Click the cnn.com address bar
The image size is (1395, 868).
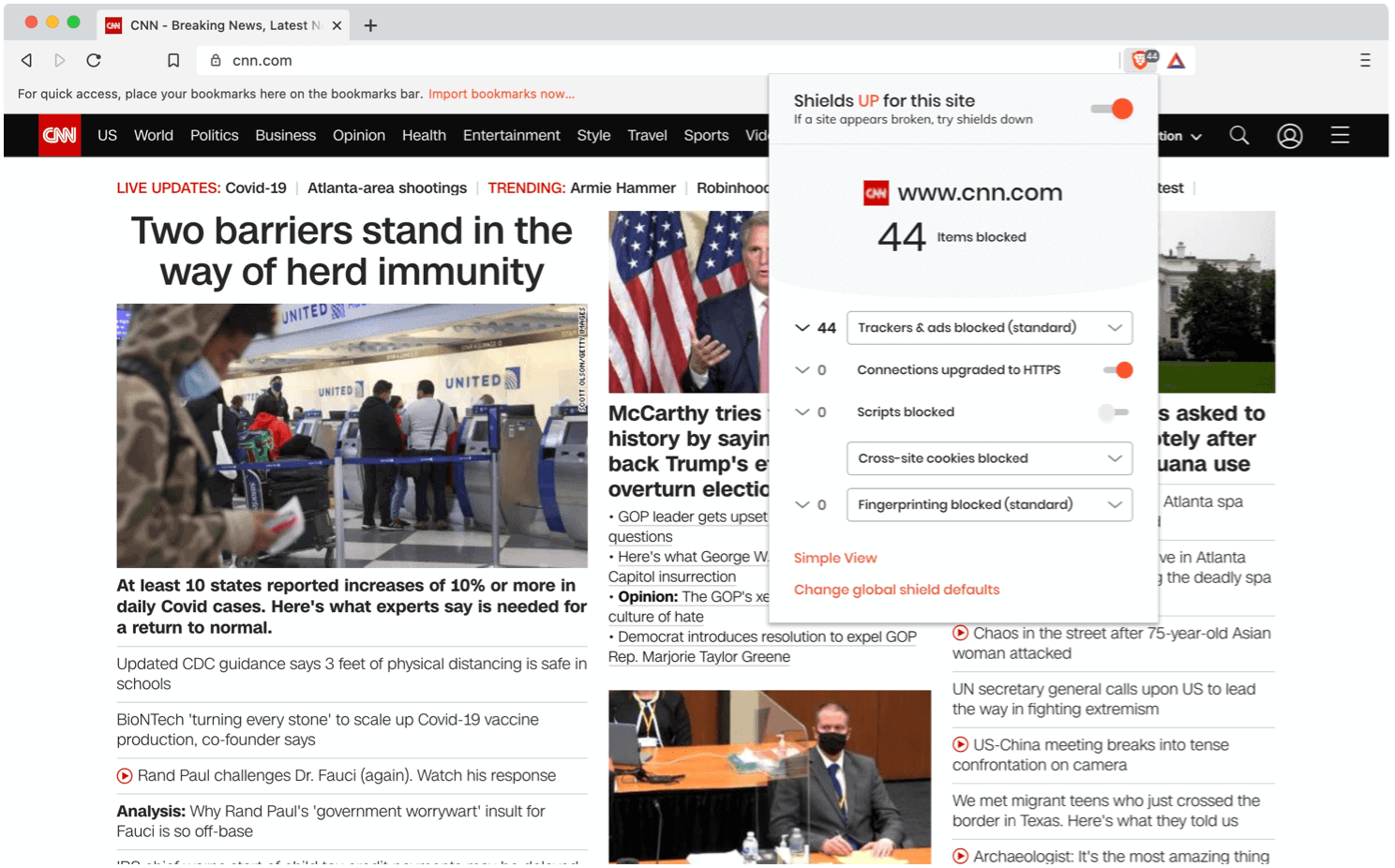coord(656,60)
